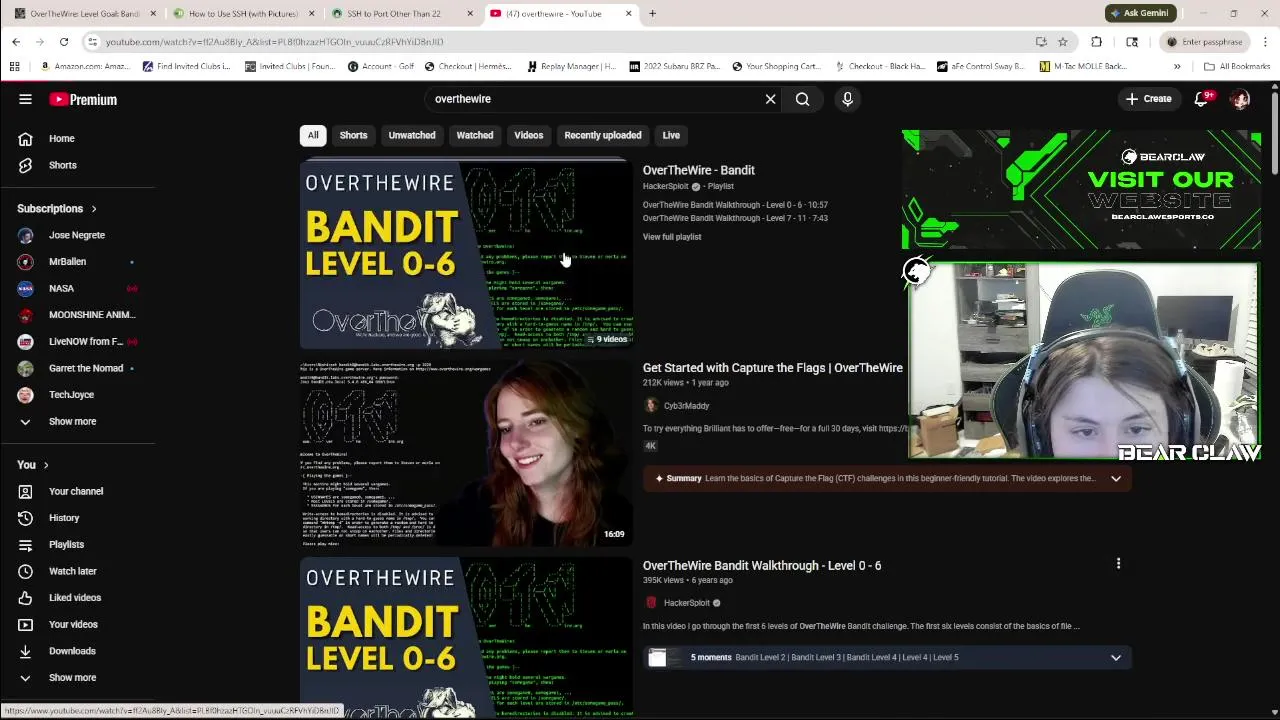Open OverTheWire - Bandit playlist title
Viewport: 1280px width, 720px height.
coord(699,170)
